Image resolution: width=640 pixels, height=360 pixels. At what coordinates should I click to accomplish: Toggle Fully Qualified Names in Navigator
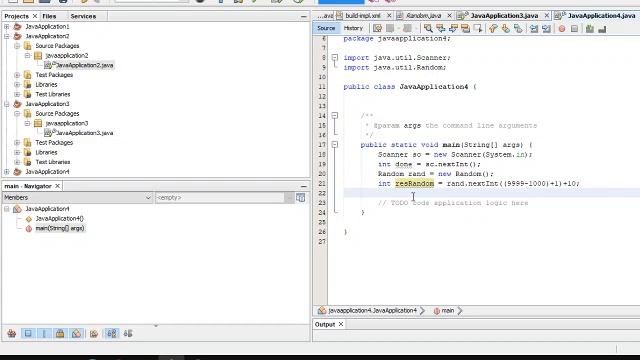[x=94, y=333]
